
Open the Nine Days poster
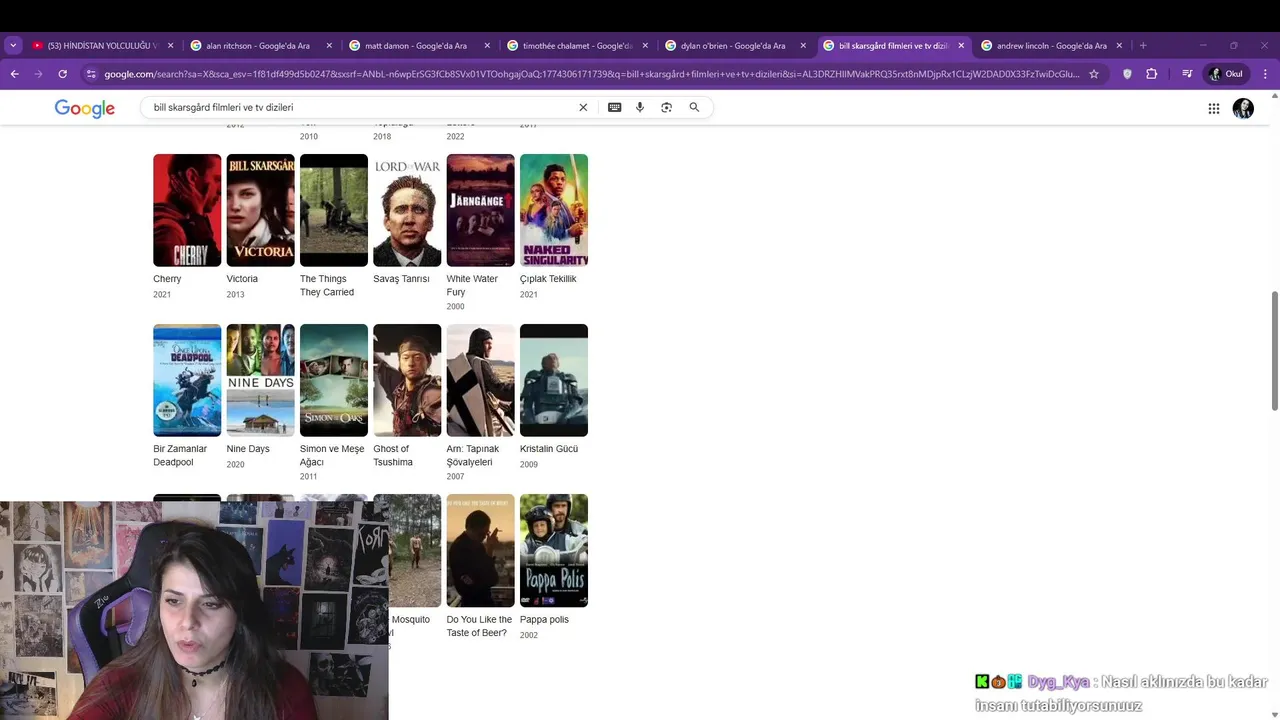(x=260, y=380)
